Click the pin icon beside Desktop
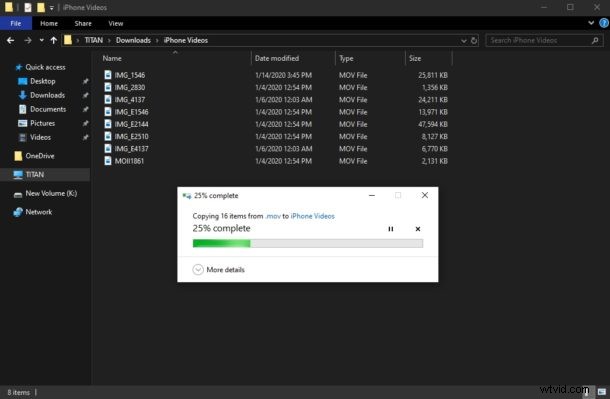610x399 pixels. click(85, 81)
